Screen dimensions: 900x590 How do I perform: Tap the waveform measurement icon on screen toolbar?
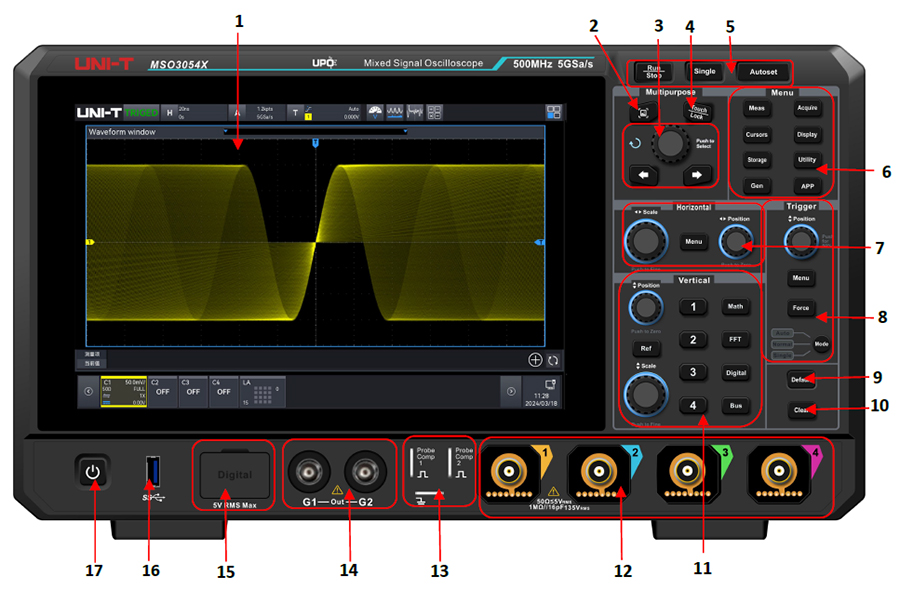[x=394, y=112]
